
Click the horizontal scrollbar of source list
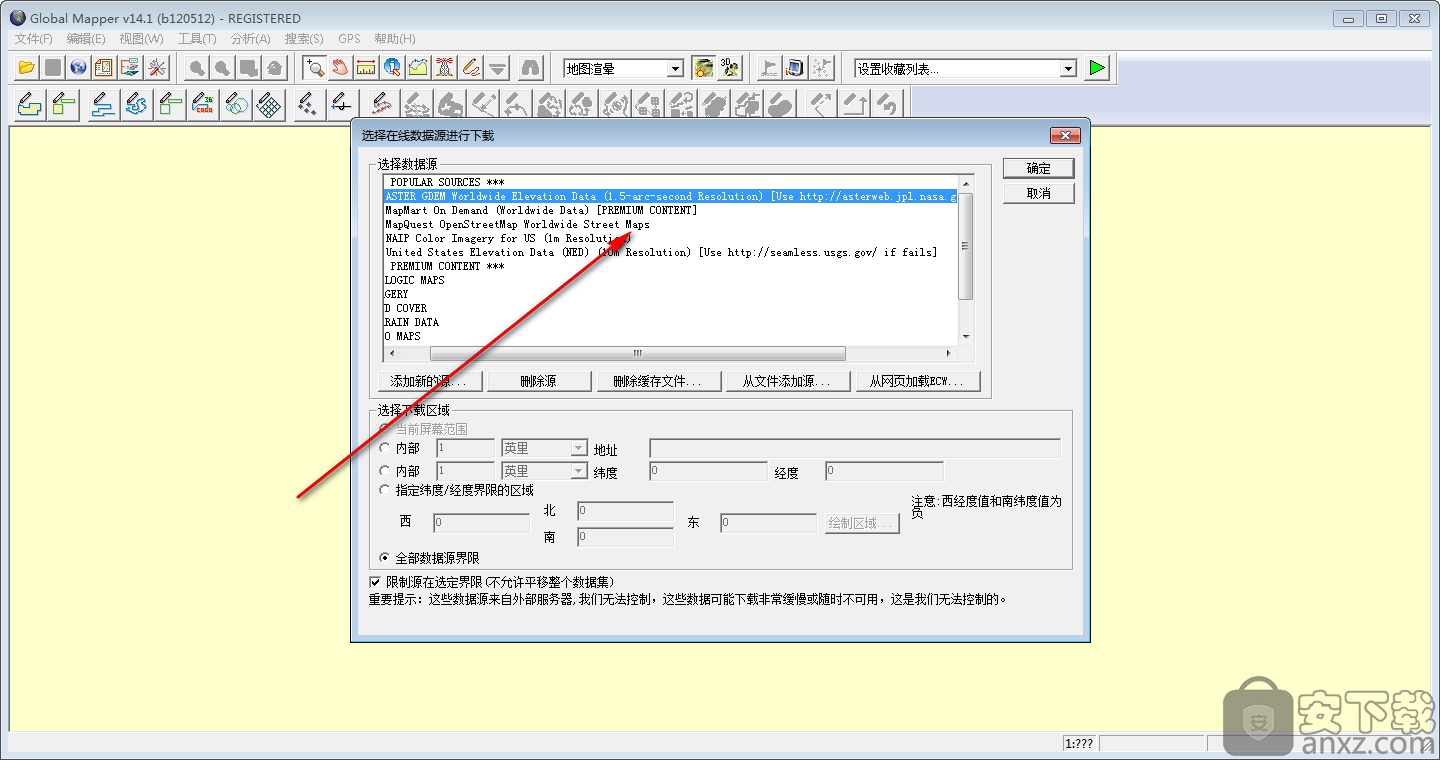point(637,354)
